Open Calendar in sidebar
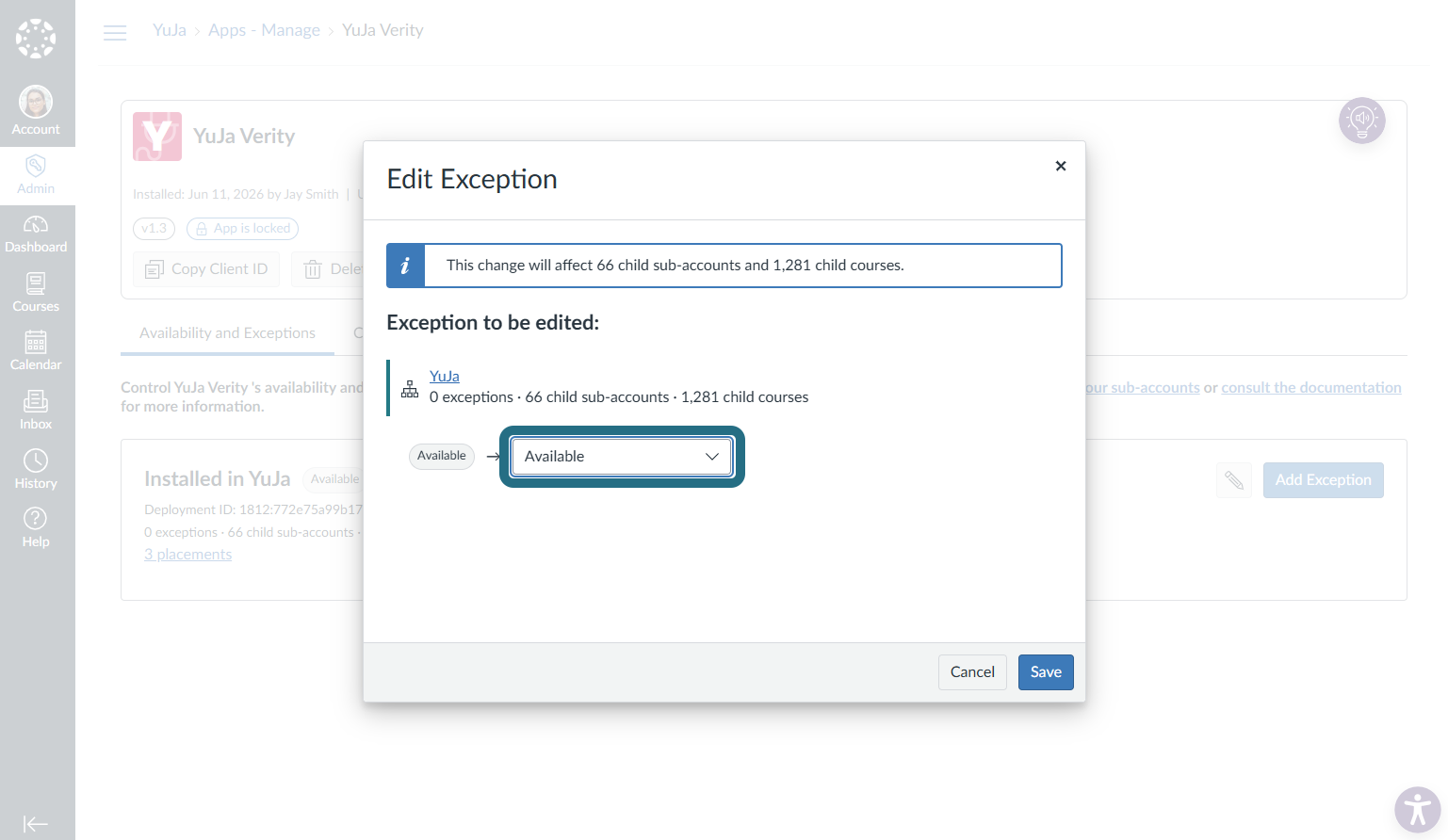This screenshot has width=1448, height=840. coord(36,351)
